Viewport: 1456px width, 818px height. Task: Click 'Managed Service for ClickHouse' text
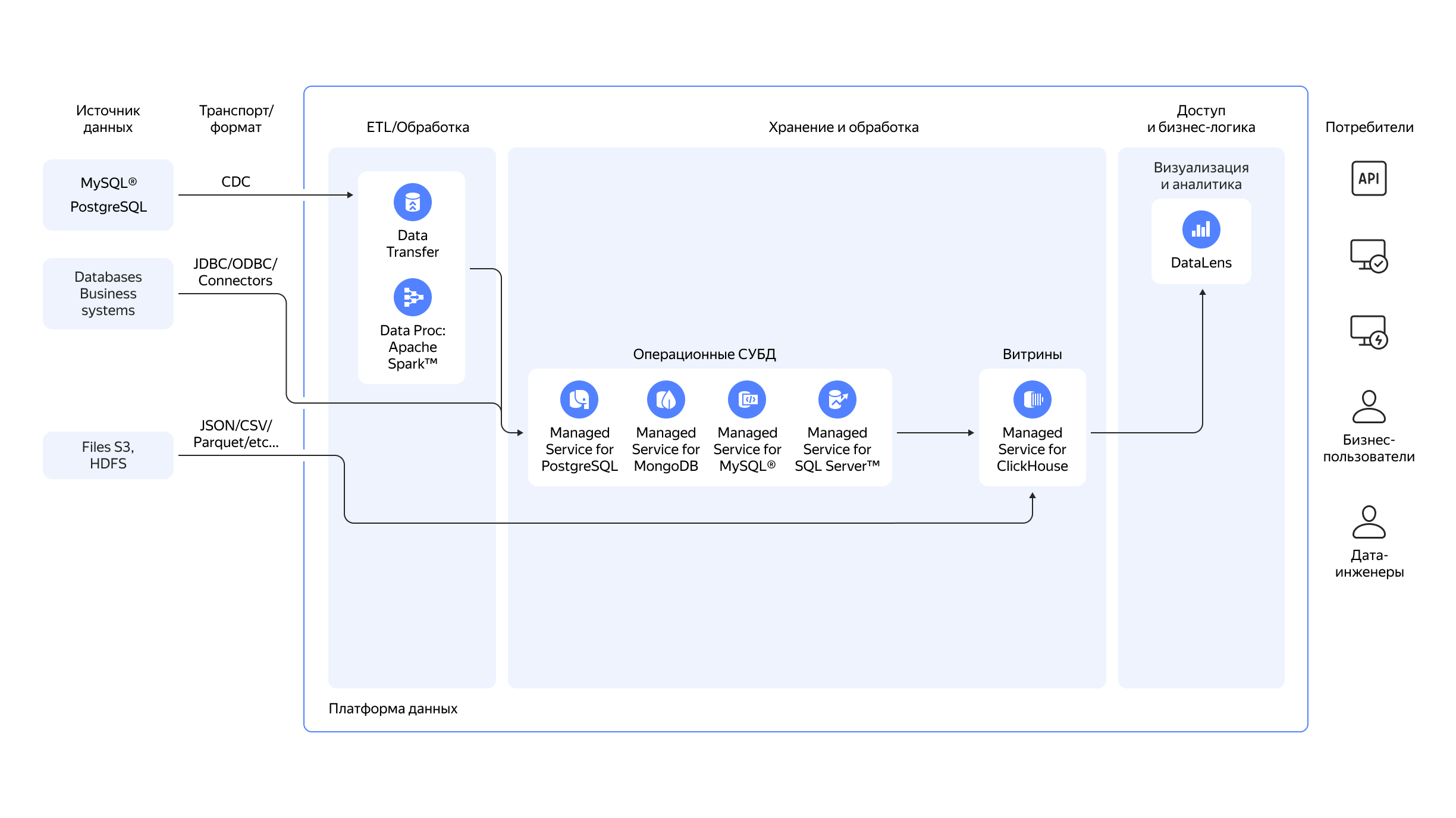tap(1033, 449)
